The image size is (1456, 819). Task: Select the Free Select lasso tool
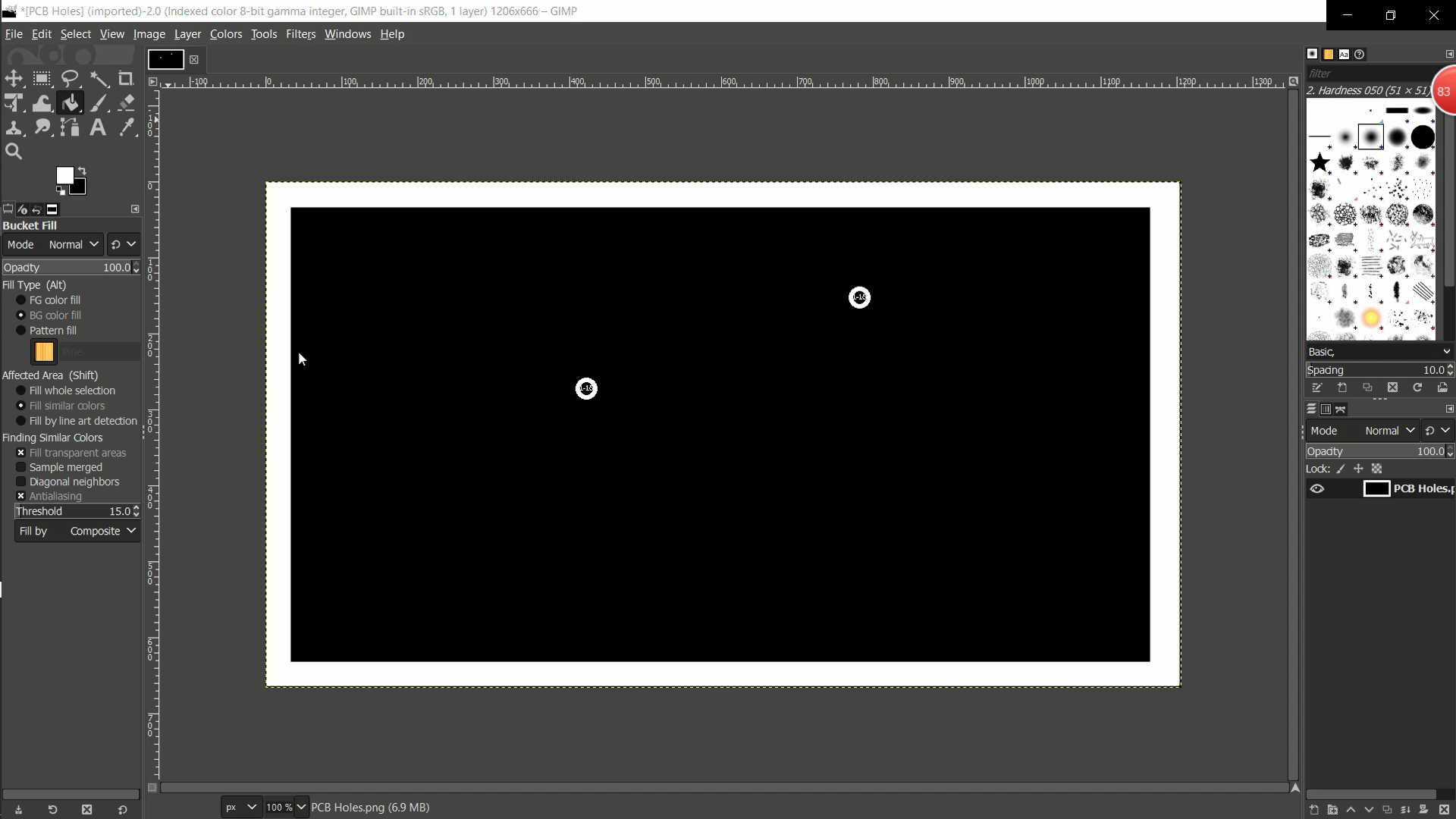71,79
